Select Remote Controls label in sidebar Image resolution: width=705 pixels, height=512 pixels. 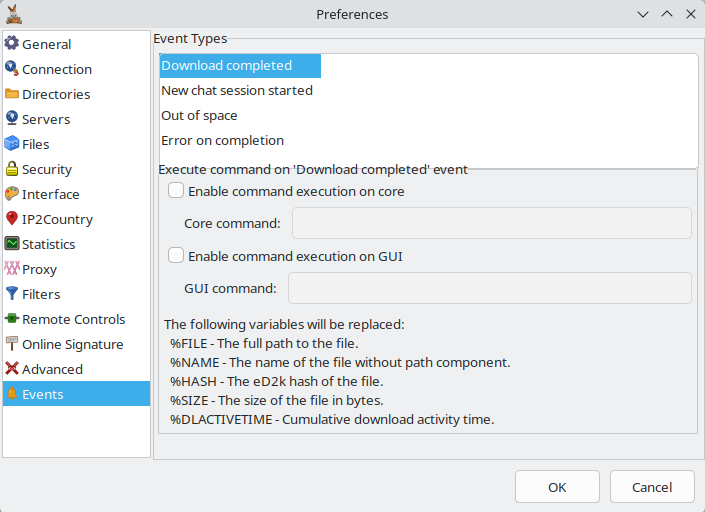click(x=74, y=319)
